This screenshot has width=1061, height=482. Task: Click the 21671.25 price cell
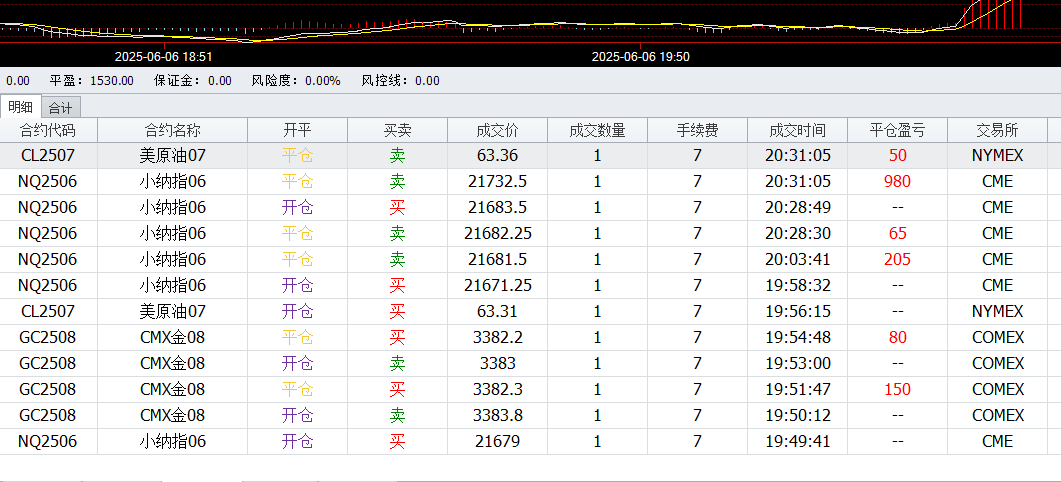point(497,285)
